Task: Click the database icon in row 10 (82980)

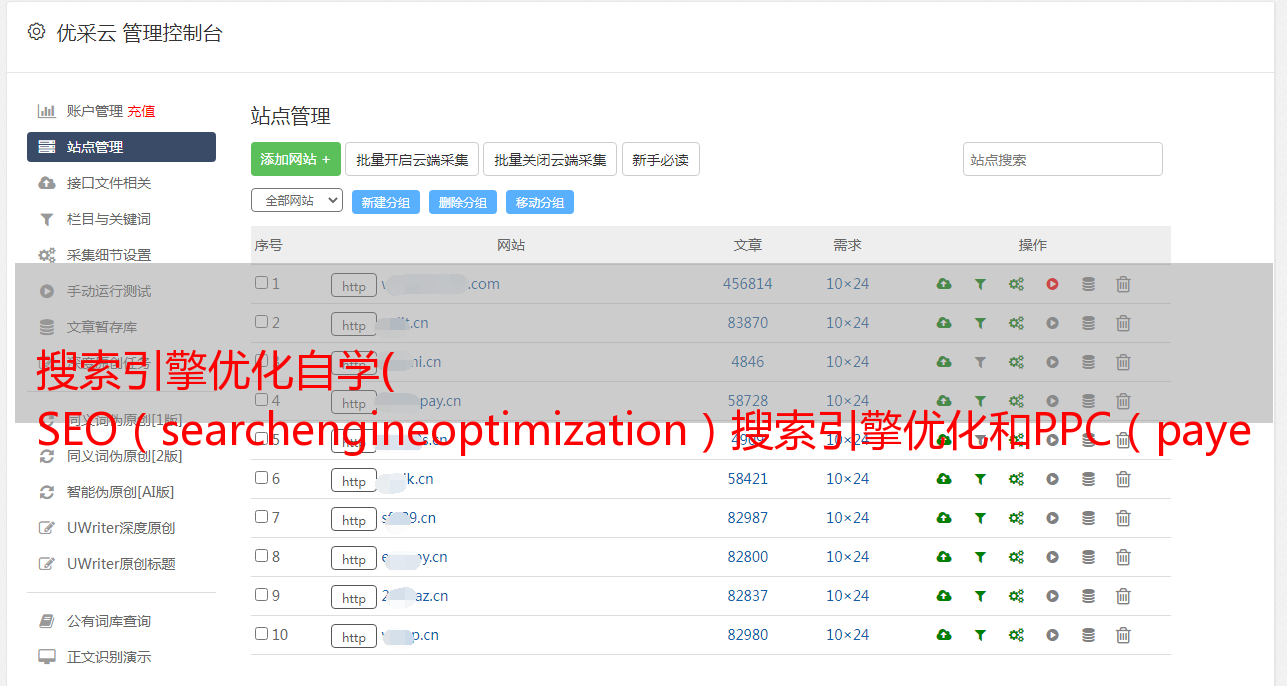Action: [1088, 635]
